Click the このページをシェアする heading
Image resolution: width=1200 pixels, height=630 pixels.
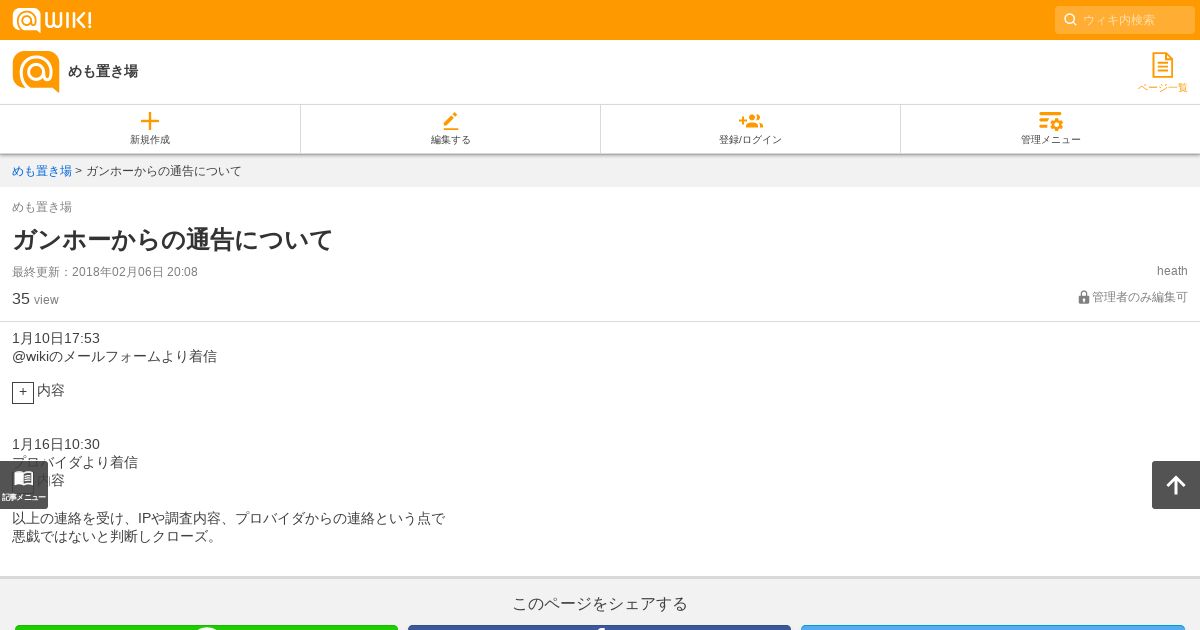click(x=600, y=604)
